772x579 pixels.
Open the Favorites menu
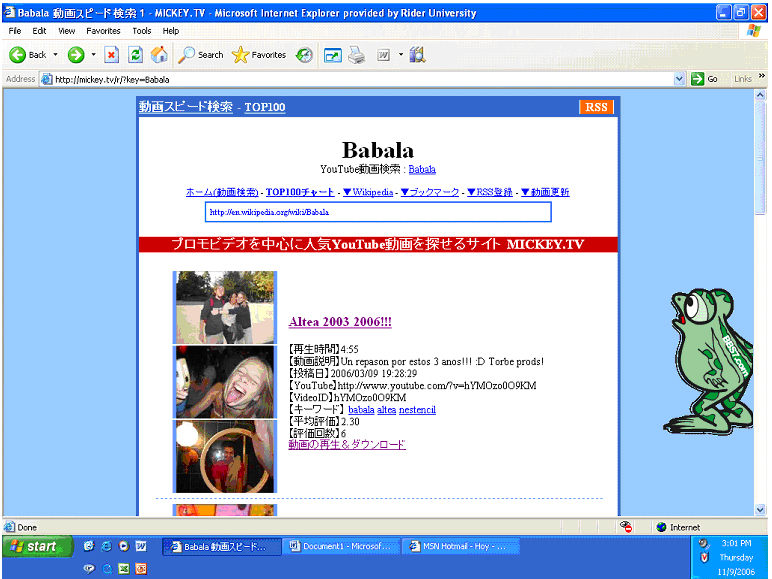coord(103,31)
